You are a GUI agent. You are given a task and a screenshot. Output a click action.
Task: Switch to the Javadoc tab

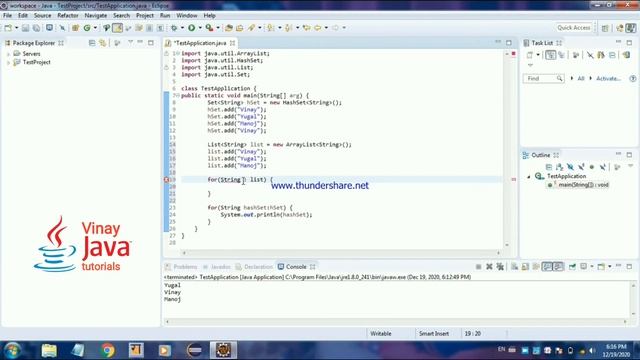(x=216, y=267)
